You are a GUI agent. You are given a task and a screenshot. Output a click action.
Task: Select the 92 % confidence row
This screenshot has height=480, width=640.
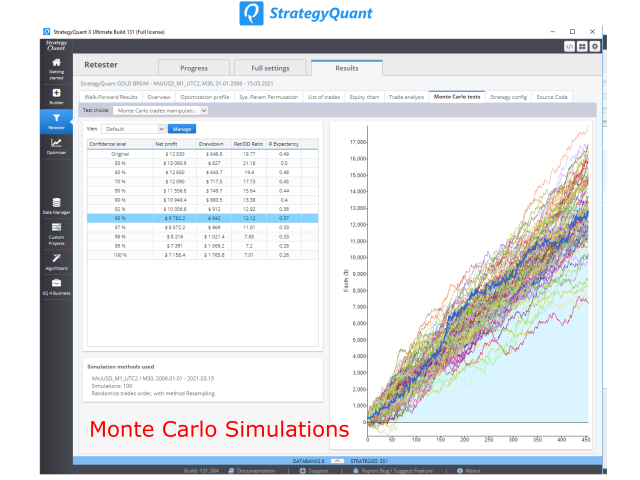point(203,209)
